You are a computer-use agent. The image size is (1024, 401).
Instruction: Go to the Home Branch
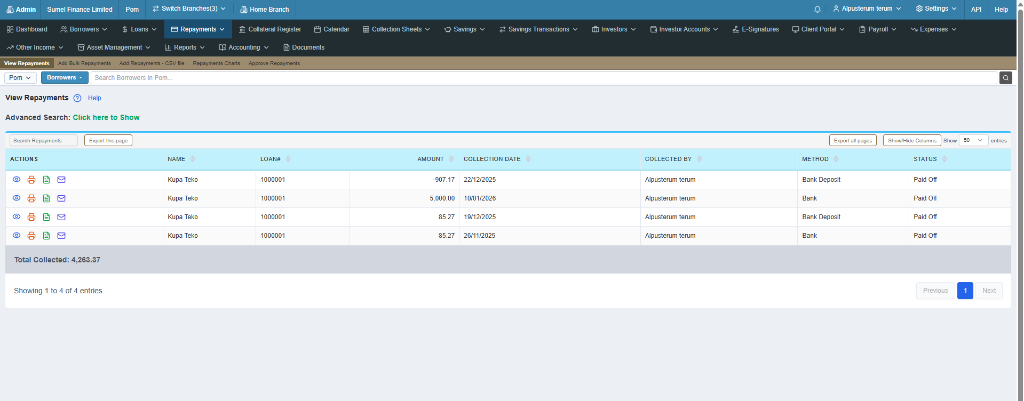point(264,9)
